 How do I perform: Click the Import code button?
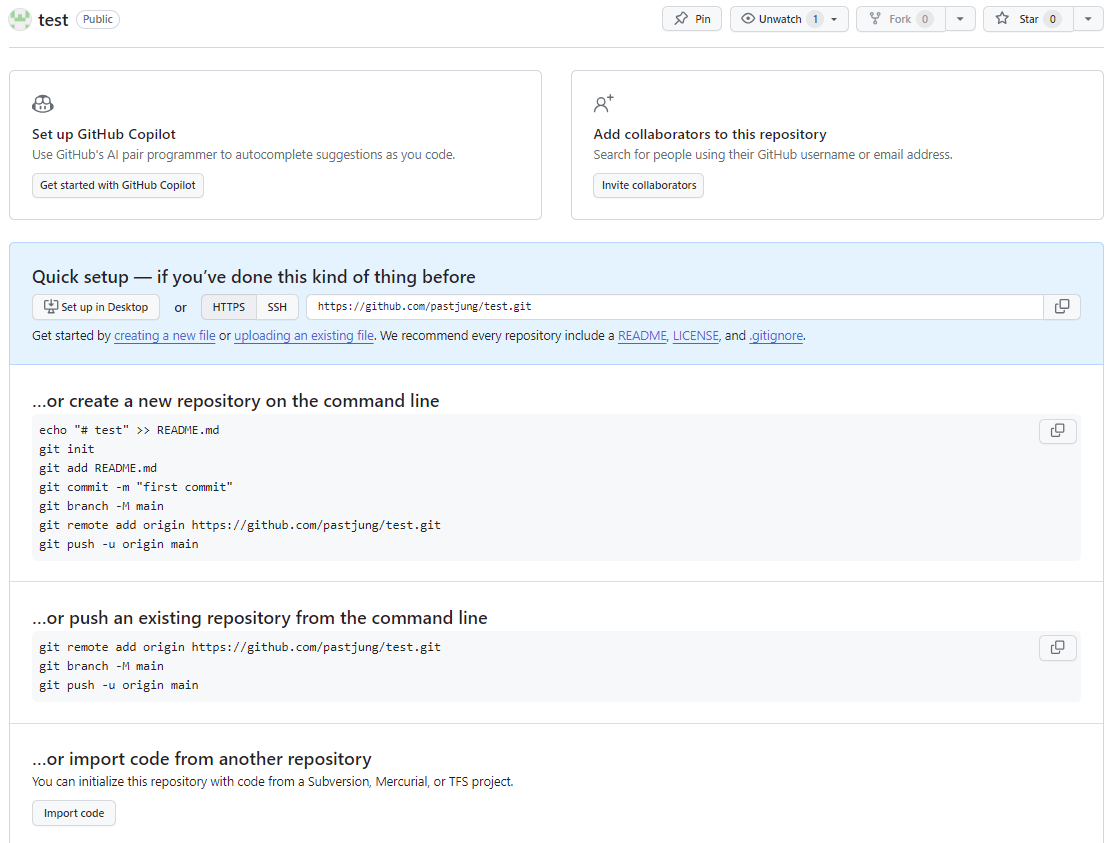point(74,813)
